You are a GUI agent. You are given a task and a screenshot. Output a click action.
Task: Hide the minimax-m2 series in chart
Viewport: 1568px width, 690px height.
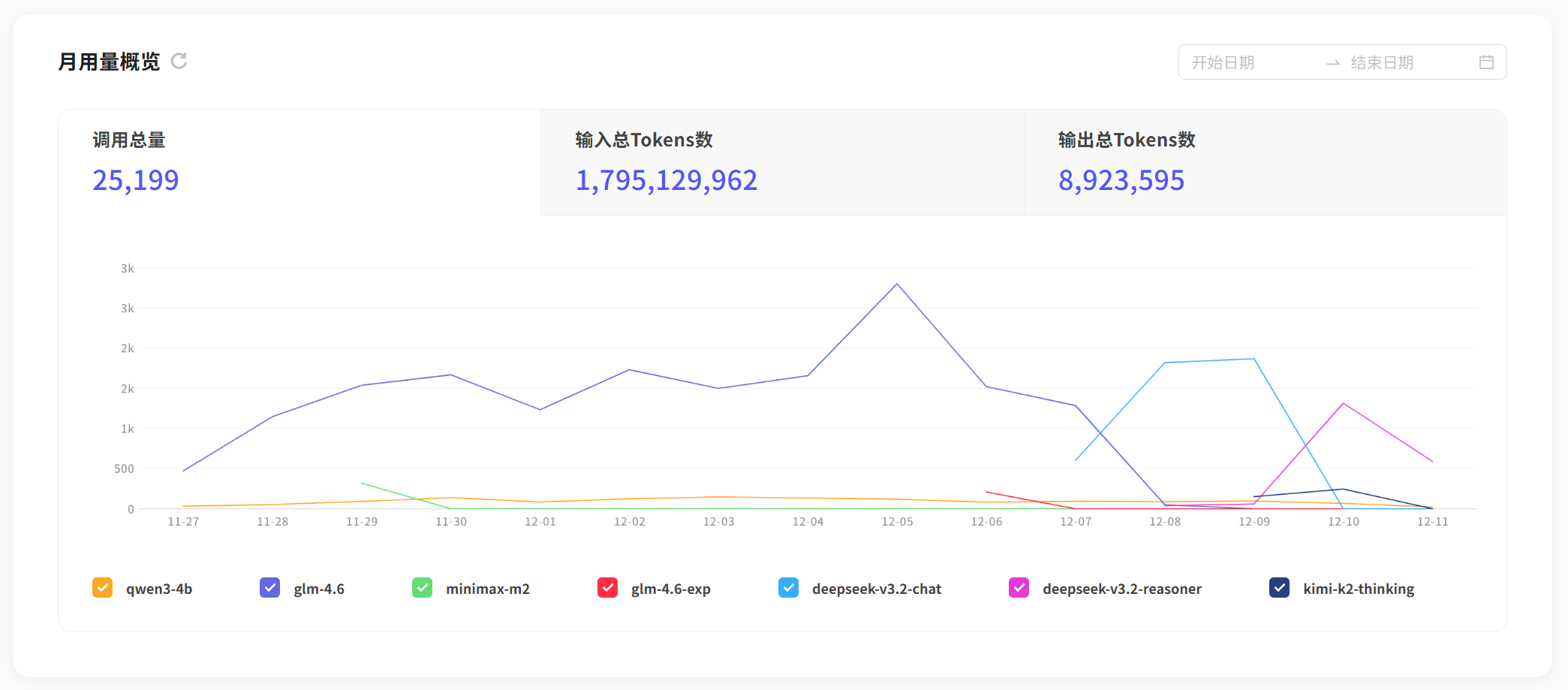[x=422, y=588]
